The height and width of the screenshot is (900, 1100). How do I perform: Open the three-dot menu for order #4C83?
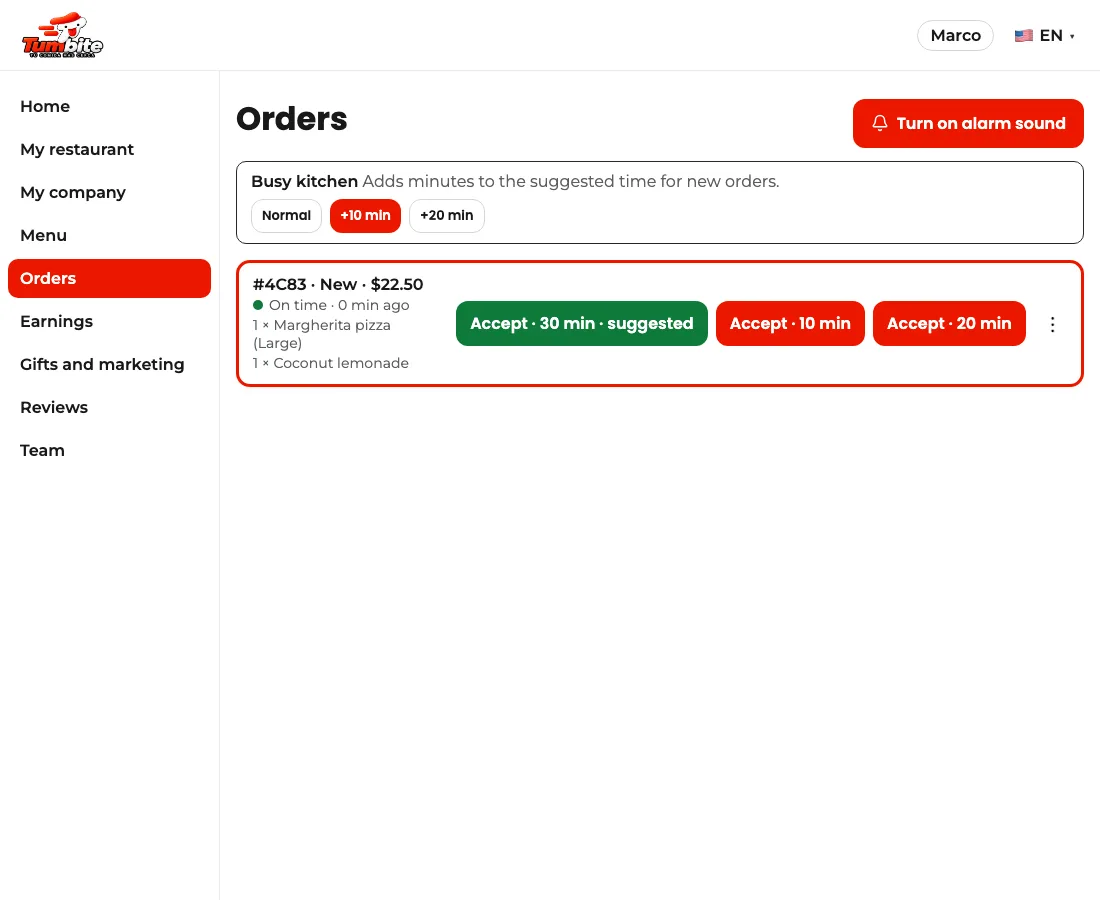click(x=1052, y=324)
